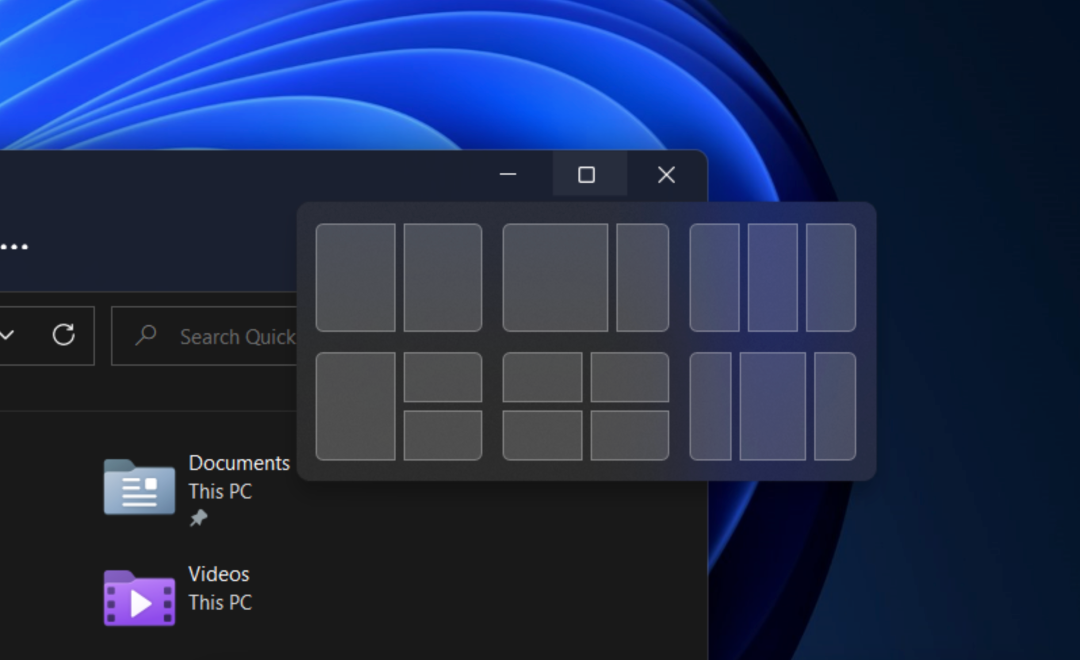This screenshot has width=1080, height=660.
Task: Pick top-right zone in half-plus-two-stacked layout
Action: coord(443,377)
